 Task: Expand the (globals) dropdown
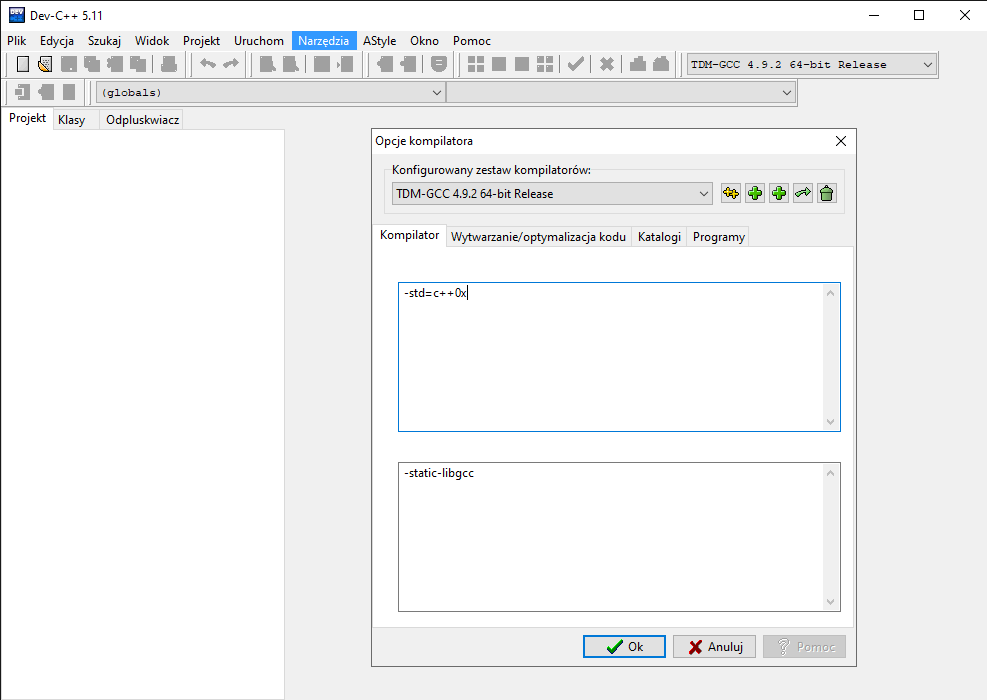tap(436, 92)
